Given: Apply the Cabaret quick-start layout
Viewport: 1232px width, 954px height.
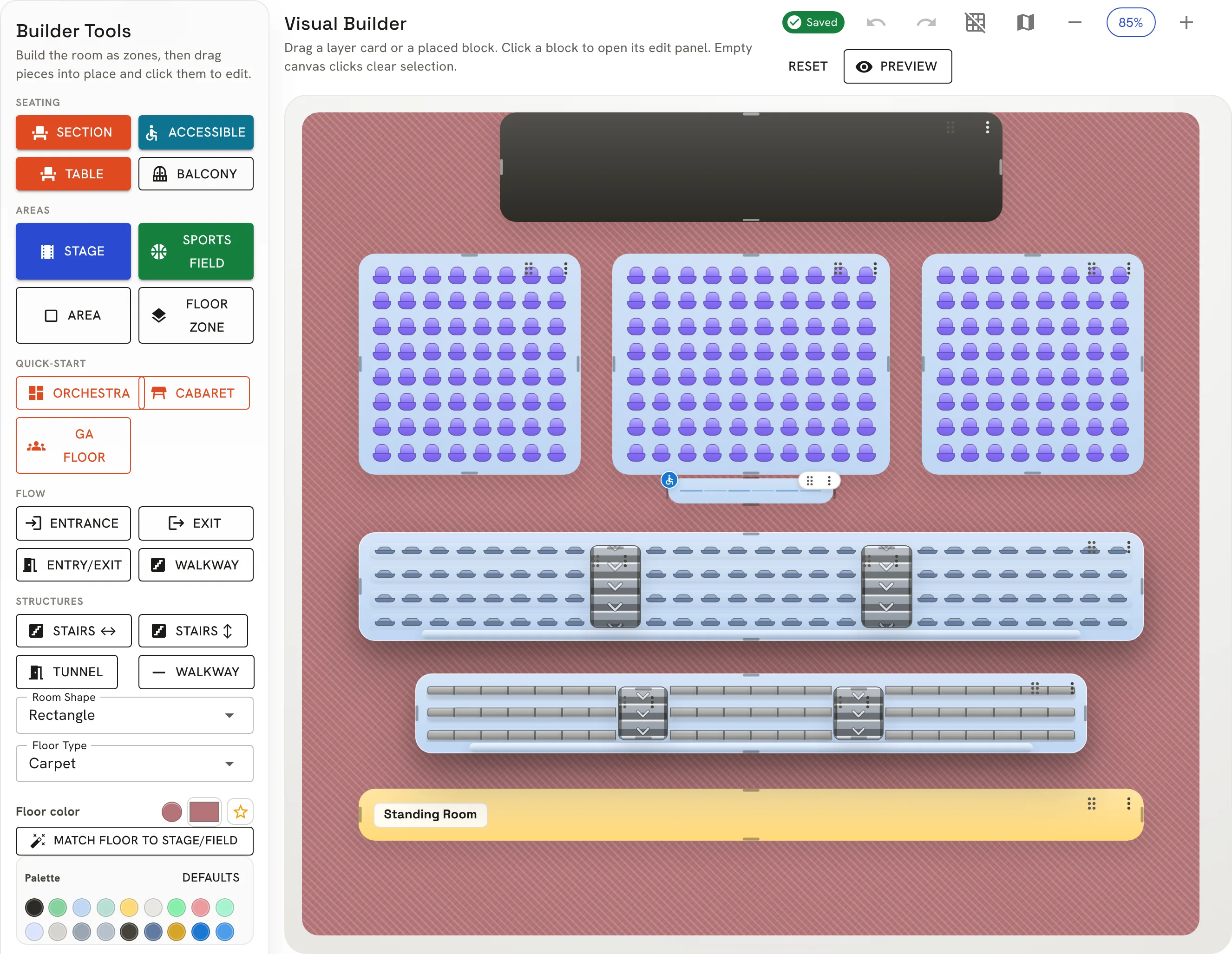Looking at the screenshot, I should [194, 393].
